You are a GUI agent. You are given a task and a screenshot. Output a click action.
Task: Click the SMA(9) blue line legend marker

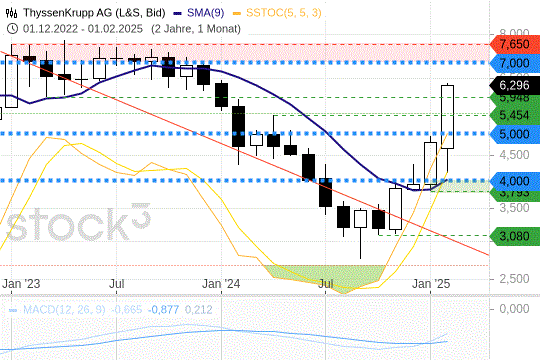[x=178, y=14]
